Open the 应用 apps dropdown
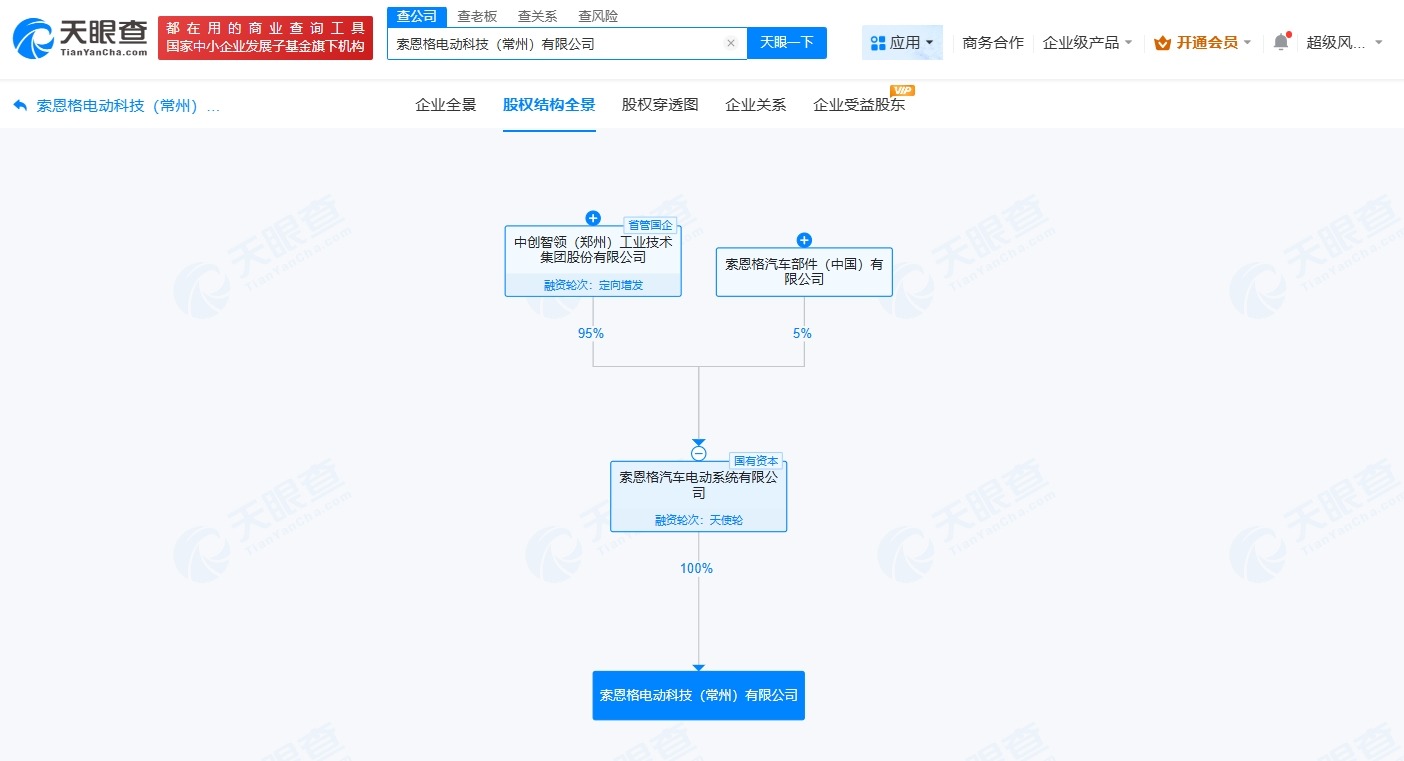This screenshot has height=761, width=1404. [900, 42]
